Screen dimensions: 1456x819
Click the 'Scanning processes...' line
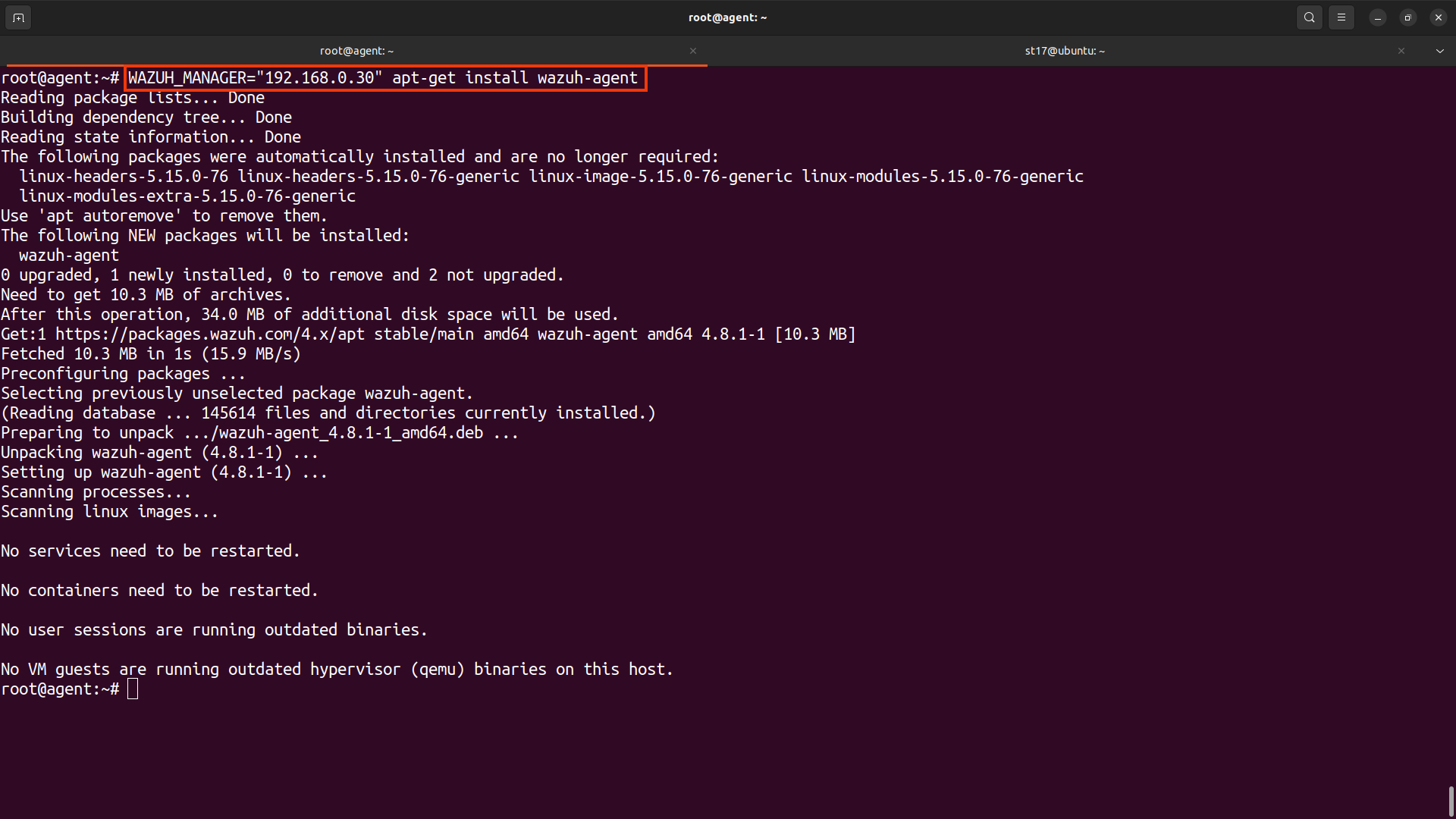point(96,492)
